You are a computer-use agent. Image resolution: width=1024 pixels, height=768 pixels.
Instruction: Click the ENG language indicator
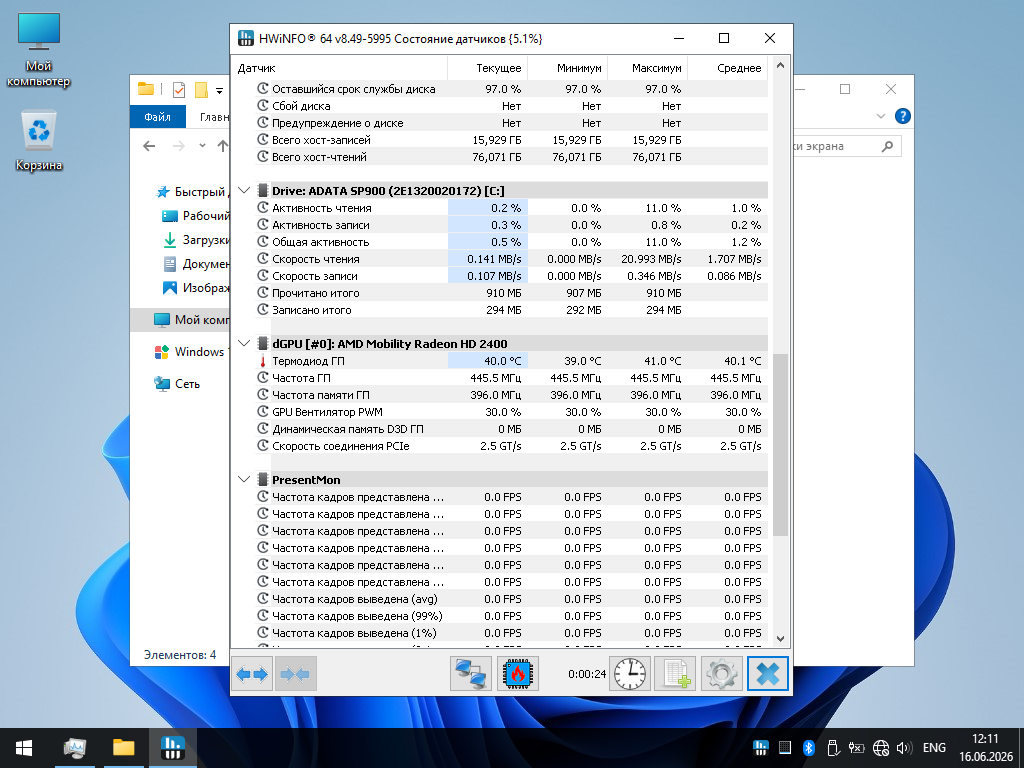(x=934, y=748)
